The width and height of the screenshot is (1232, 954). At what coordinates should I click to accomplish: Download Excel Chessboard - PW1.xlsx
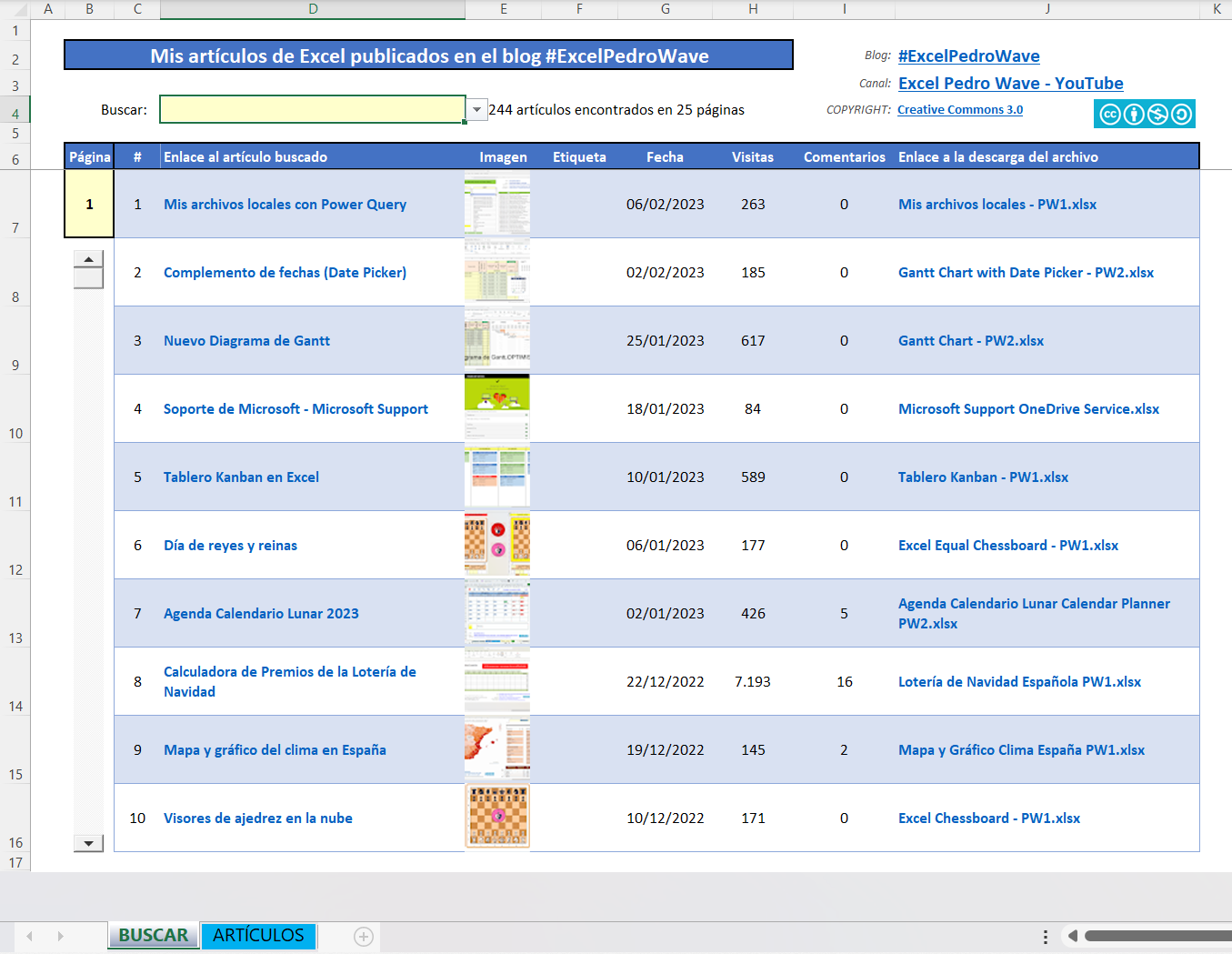pos(989,818)
